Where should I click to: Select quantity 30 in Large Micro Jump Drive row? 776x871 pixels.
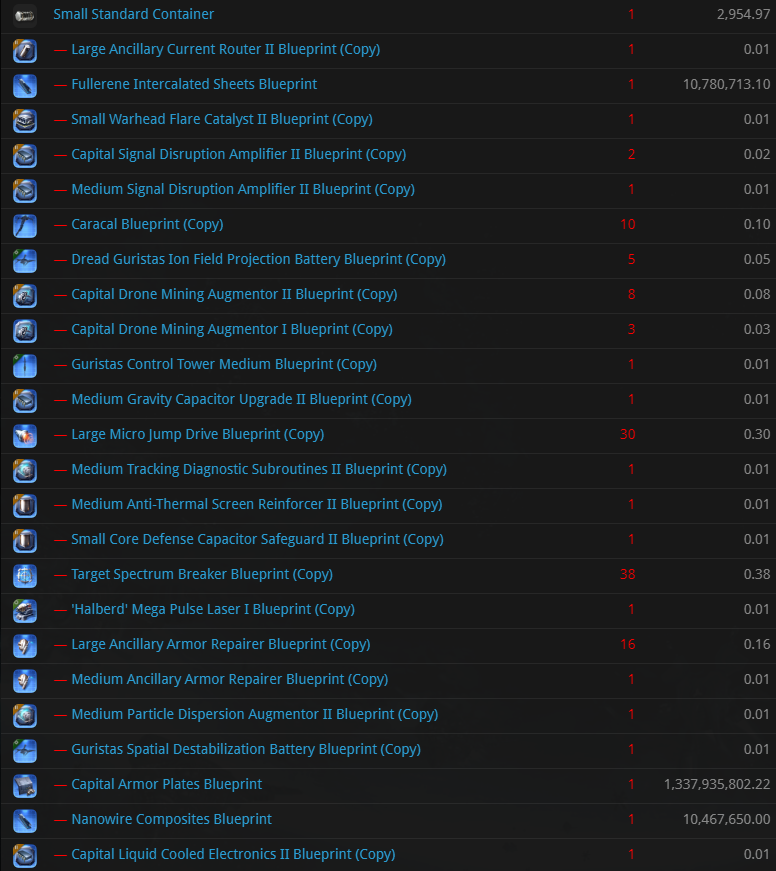point(628,434)
